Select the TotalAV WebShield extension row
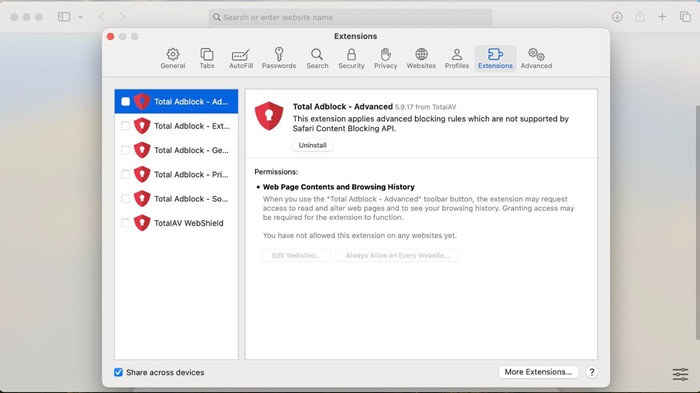 (x=176, y=223)
